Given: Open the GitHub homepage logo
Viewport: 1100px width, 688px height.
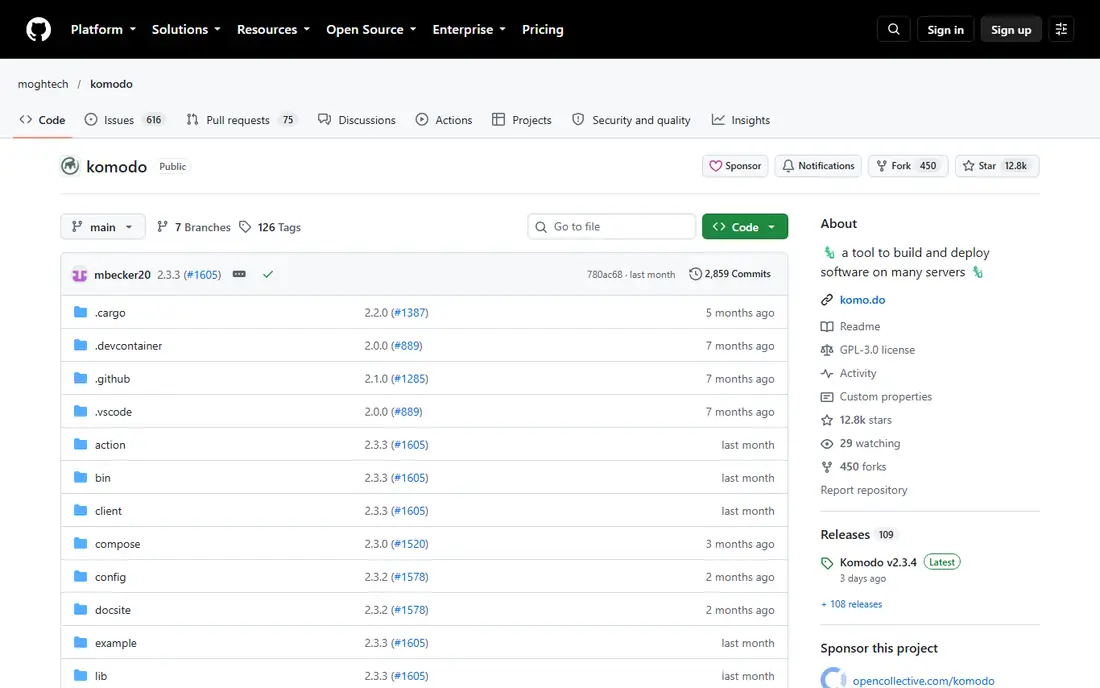Looking at the screenshot, I should click(39, 29).
